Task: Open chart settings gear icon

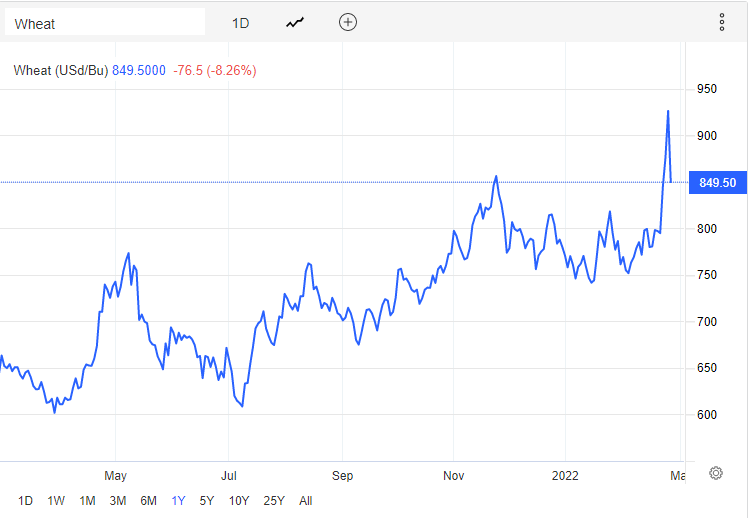Action: pyautogui.click(x=716, y=473)
